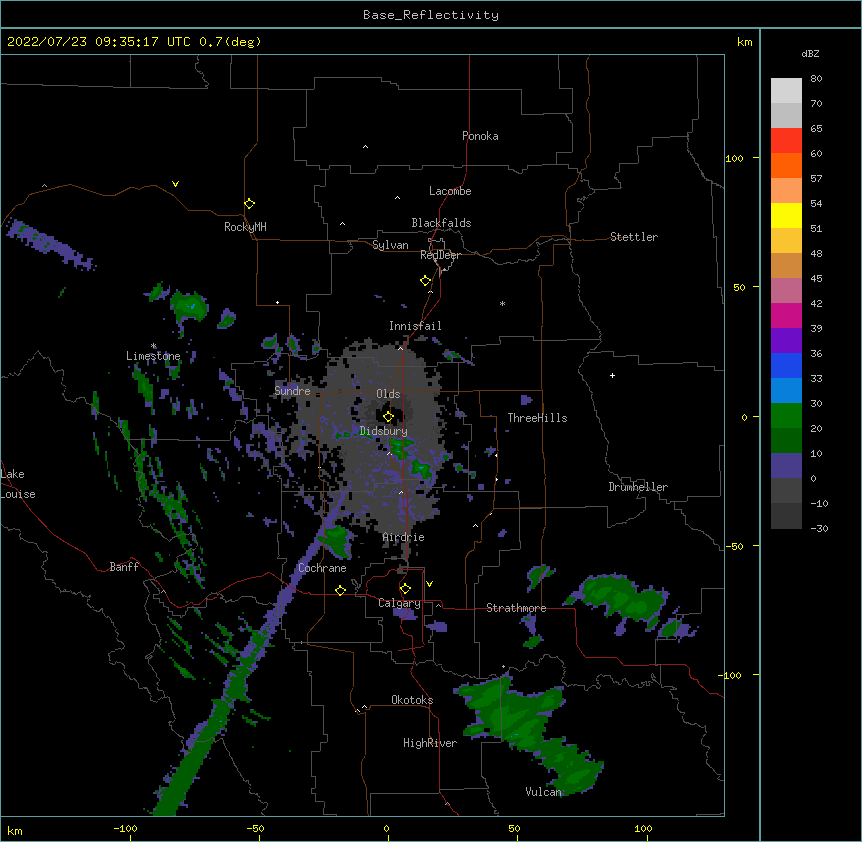Click the ThreeHills label

(537, 418)
